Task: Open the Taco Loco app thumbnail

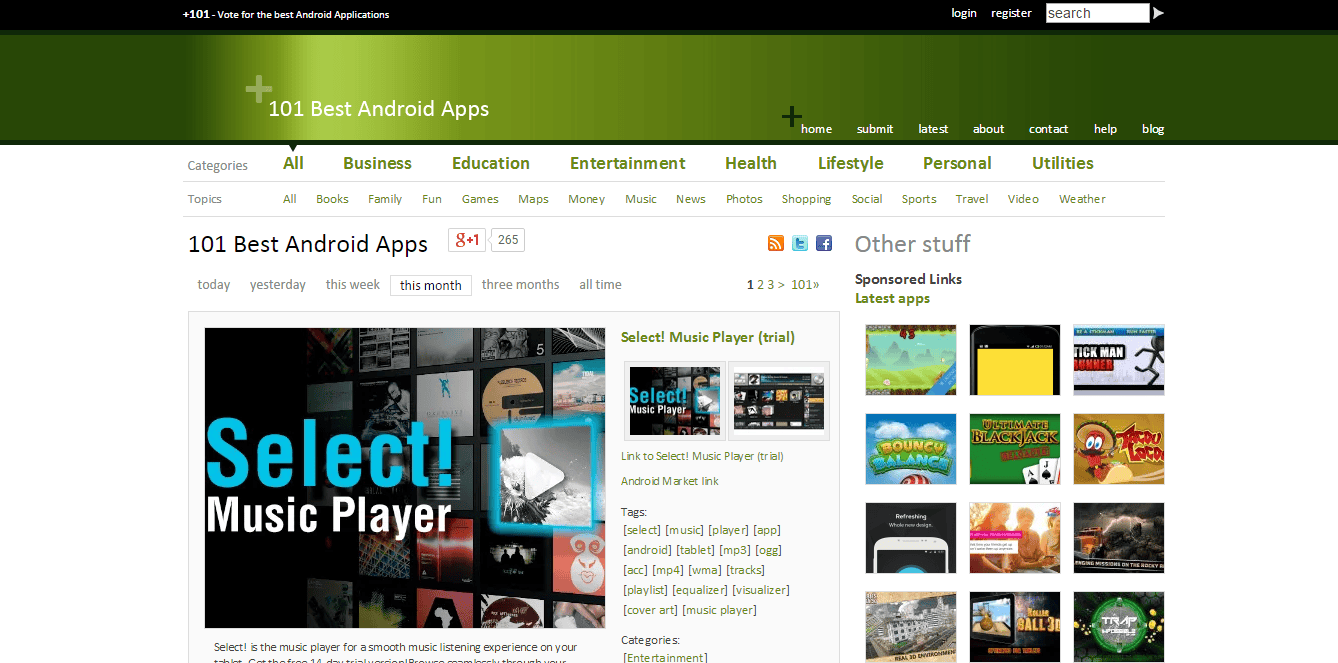Action: 1119,449
